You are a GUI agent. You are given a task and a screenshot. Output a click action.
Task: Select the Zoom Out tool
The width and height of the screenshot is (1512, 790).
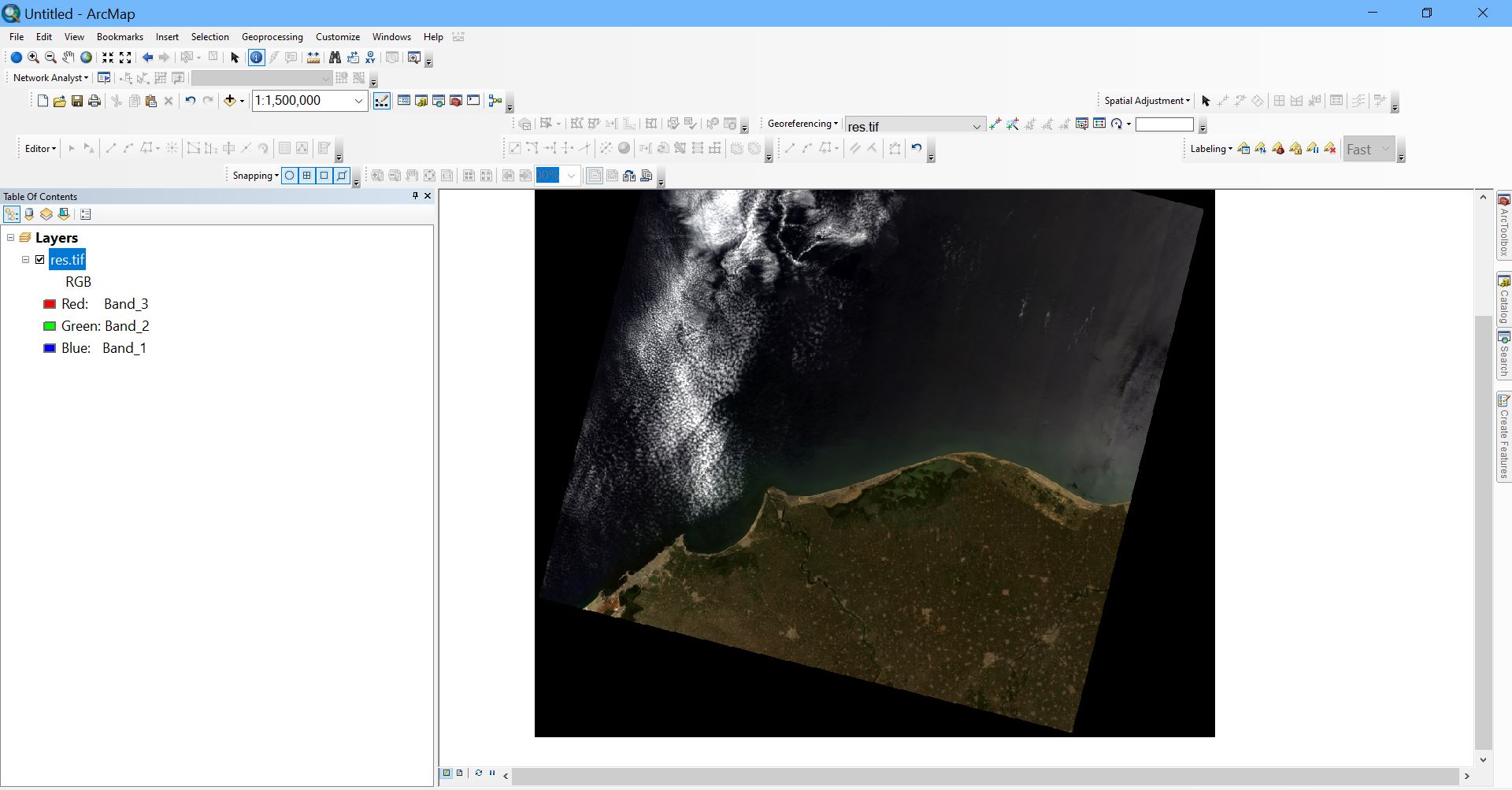50,57
